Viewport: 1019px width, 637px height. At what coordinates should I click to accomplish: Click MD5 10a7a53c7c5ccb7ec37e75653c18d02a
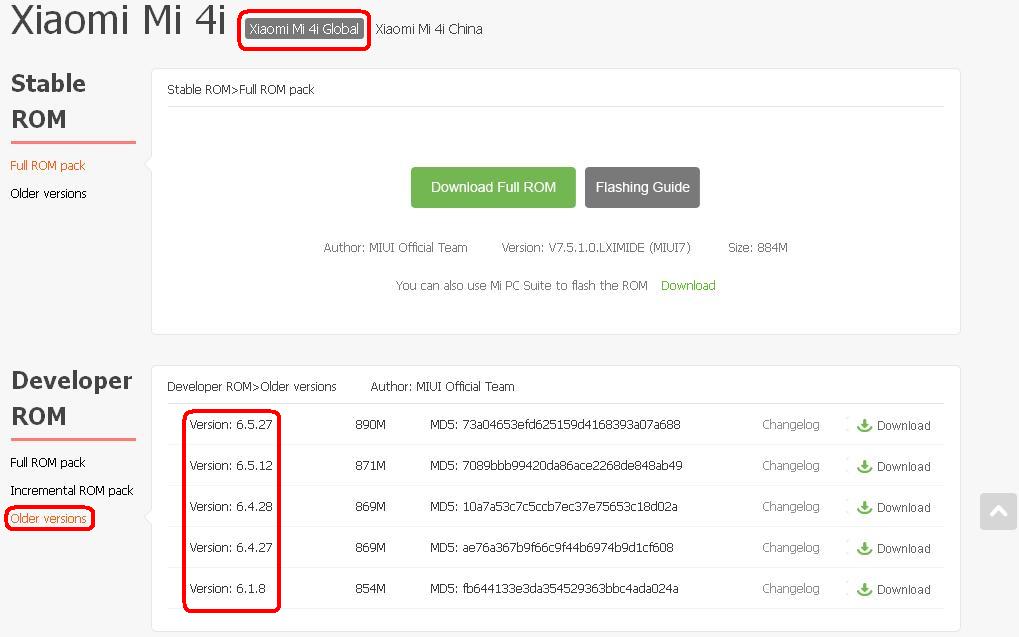tap(554, 506)
